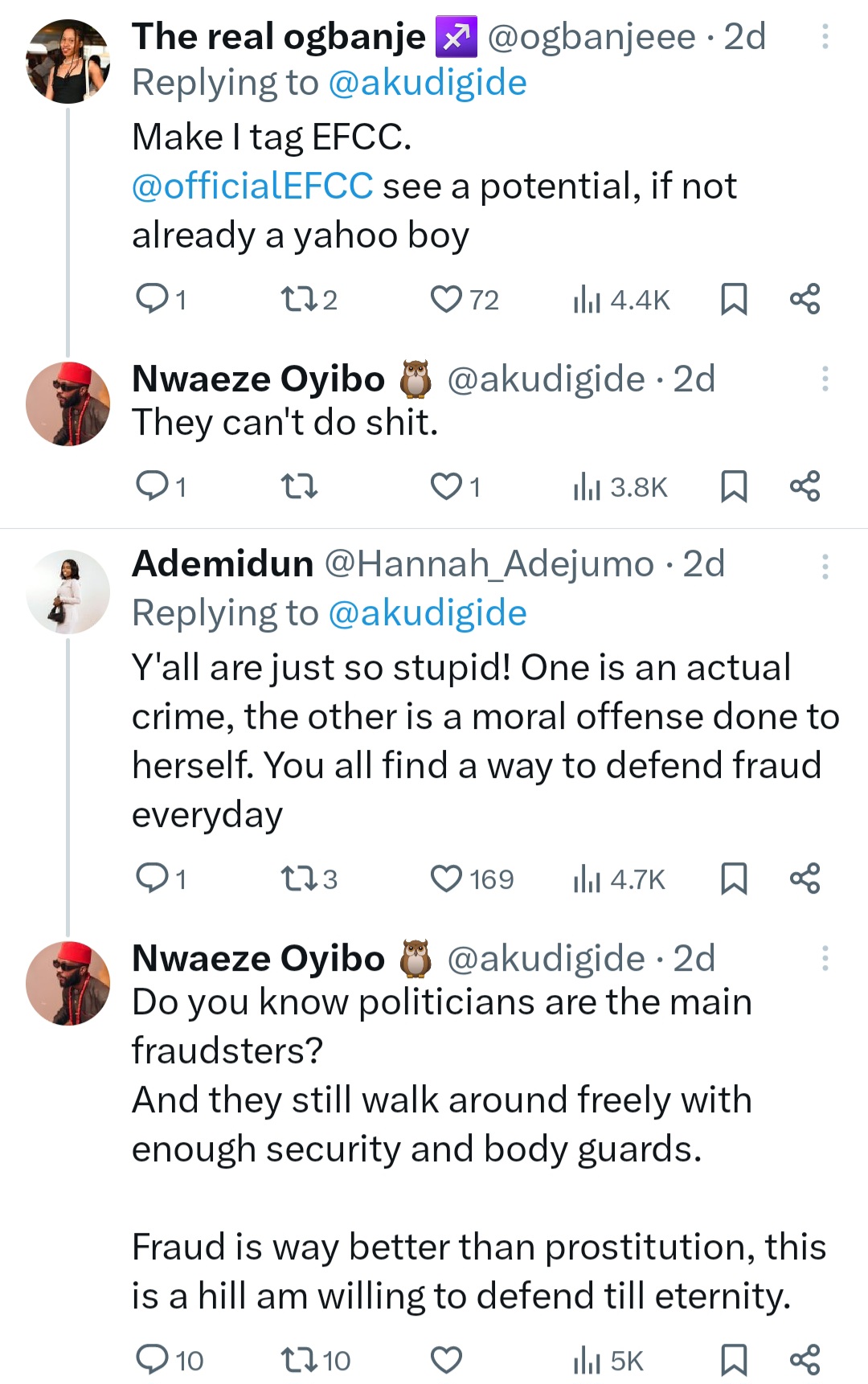The image size is (868, 1384).
Task: Share the ogbanjeee EFCC tweet
Action: pos(805,299)
